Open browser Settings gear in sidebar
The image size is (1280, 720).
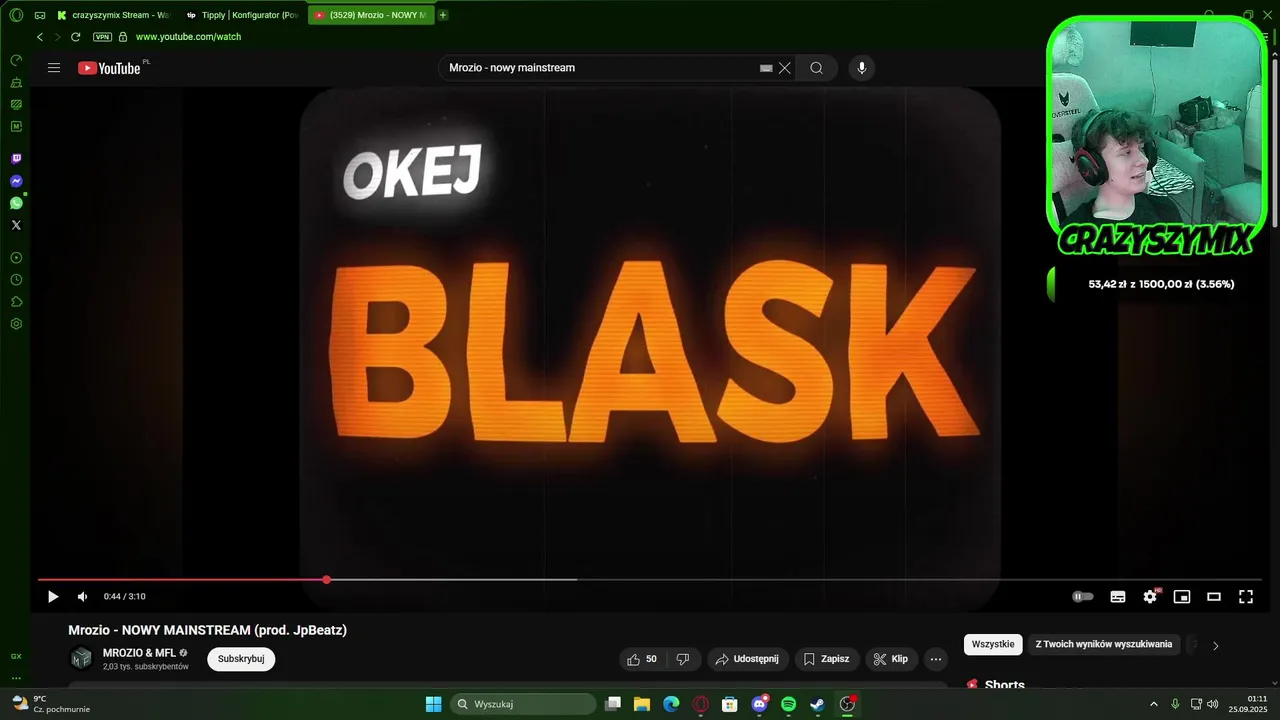click(x=16, y=324)
